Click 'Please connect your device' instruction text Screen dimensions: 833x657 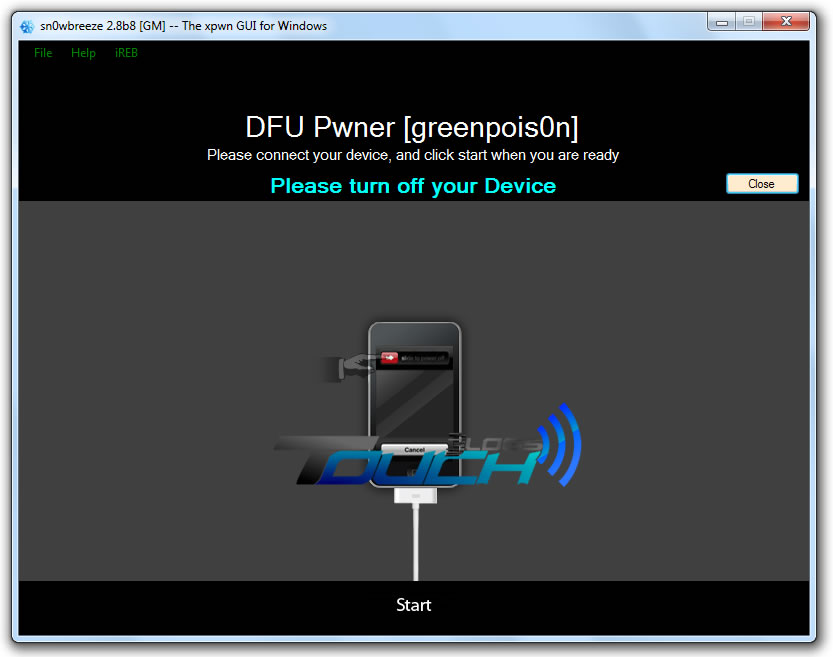point(413,155)
